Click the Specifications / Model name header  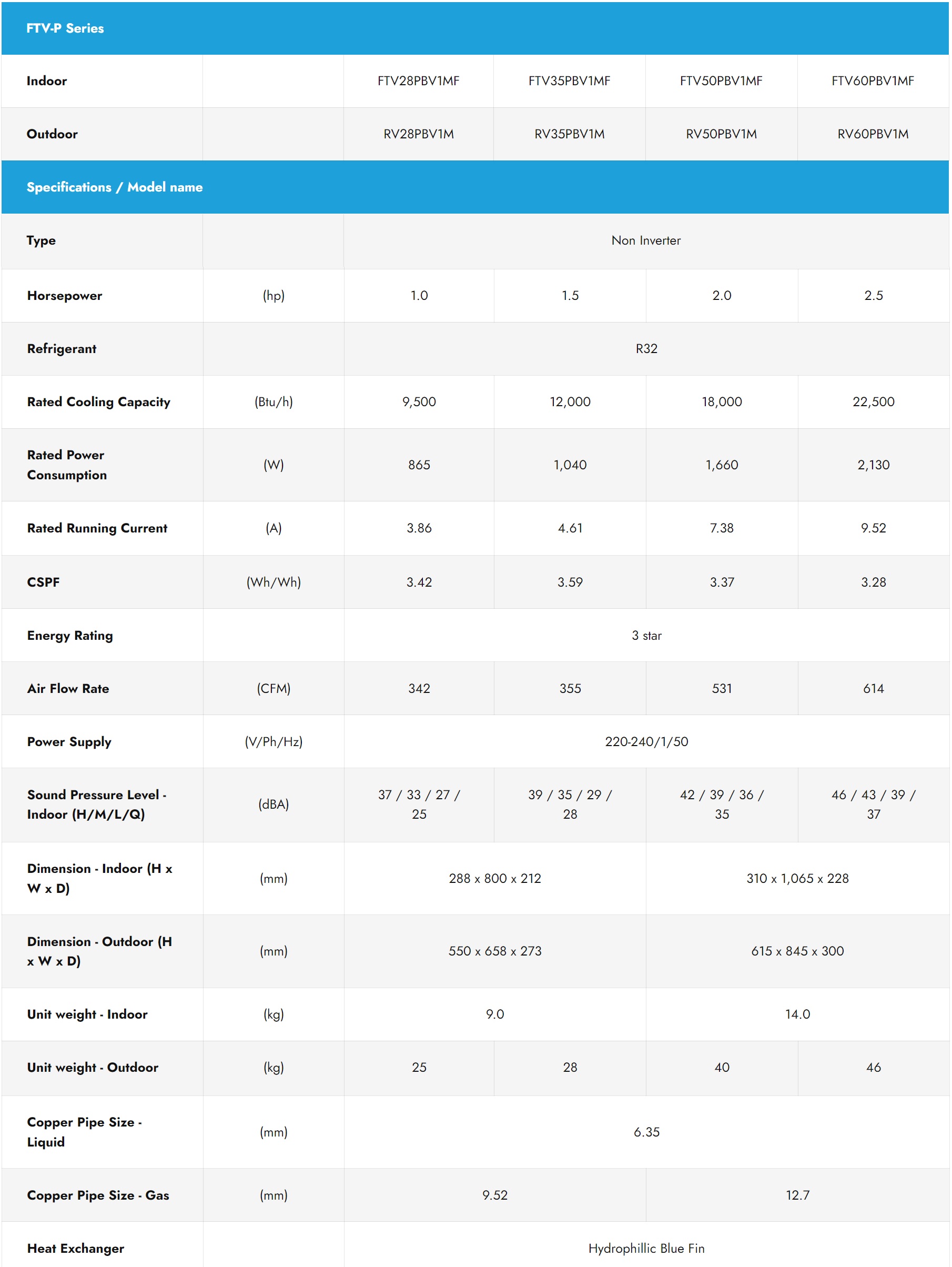click(x=115, y=187)
